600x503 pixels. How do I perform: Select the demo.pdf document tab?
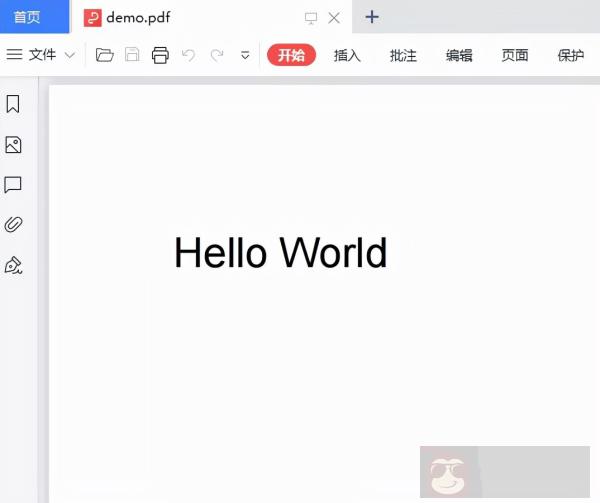211,17
